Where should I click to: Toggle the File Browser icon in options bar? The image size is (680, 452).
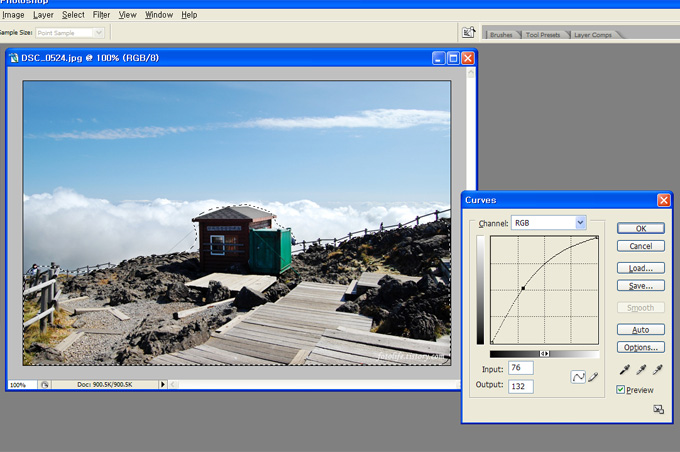468,32
